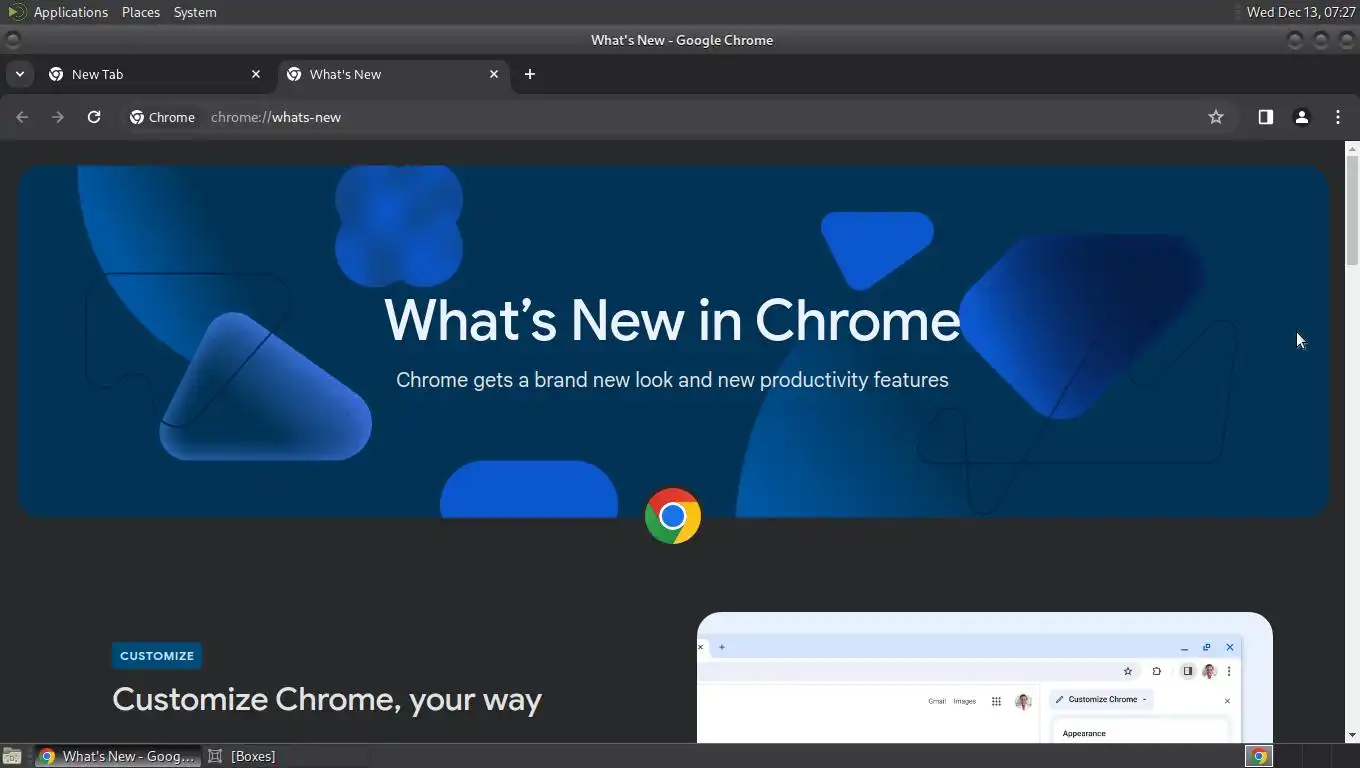
Task: Click the CUSTOMIZE label badge
Action: coord(157,656)
